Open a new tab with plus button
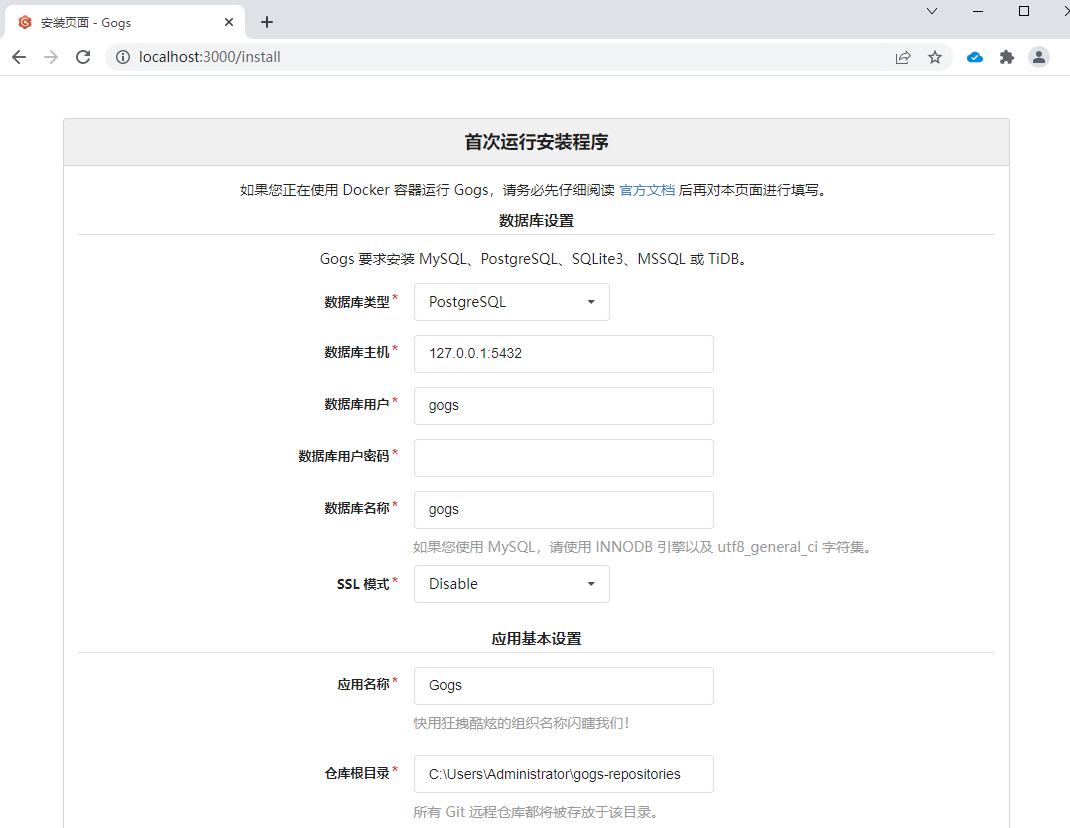 [x=267, y=23]
